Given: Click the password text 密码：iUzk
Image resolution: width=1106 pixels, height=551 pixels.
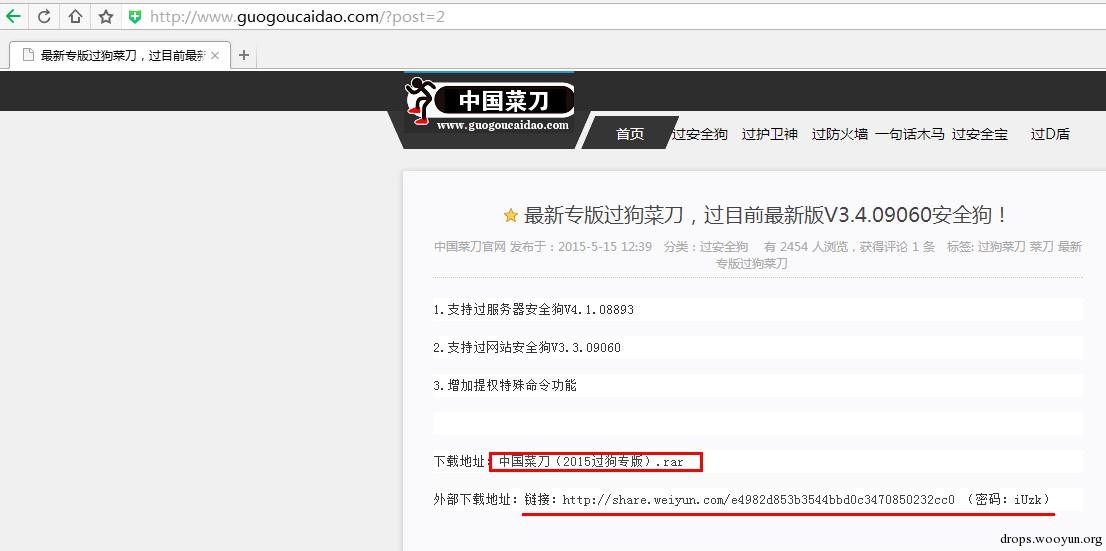Looking at the screenshot, I should pos(1008,499).
